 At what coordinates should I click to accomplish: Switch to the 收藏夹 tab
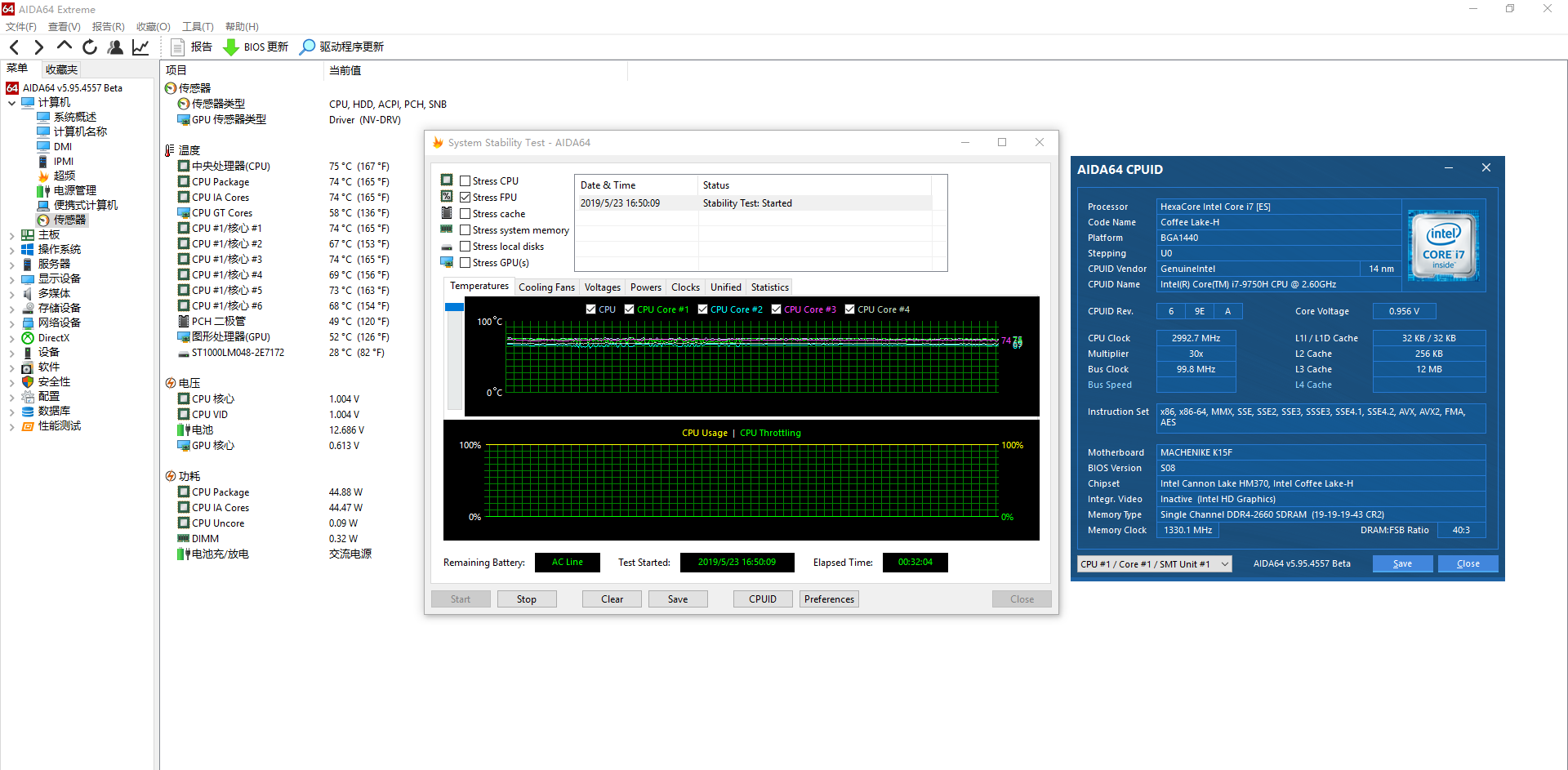coord(61,69)
